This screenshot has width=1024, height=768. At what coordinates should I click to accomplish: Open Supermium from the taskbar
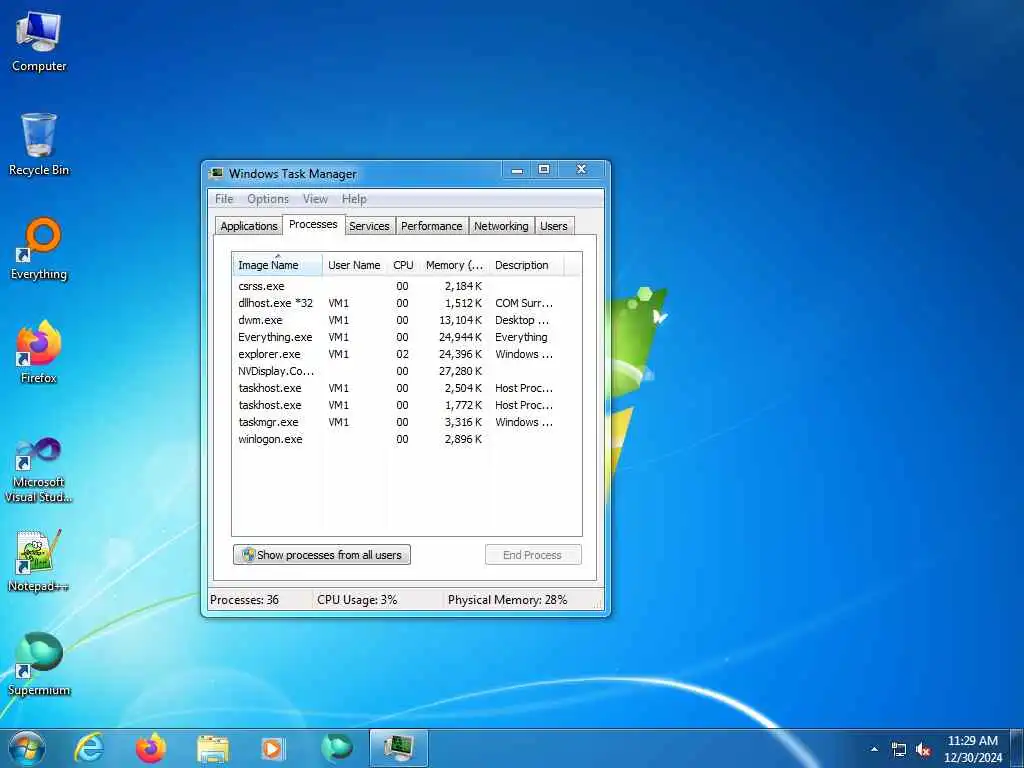pyautogui.click(x=337, y=748)
